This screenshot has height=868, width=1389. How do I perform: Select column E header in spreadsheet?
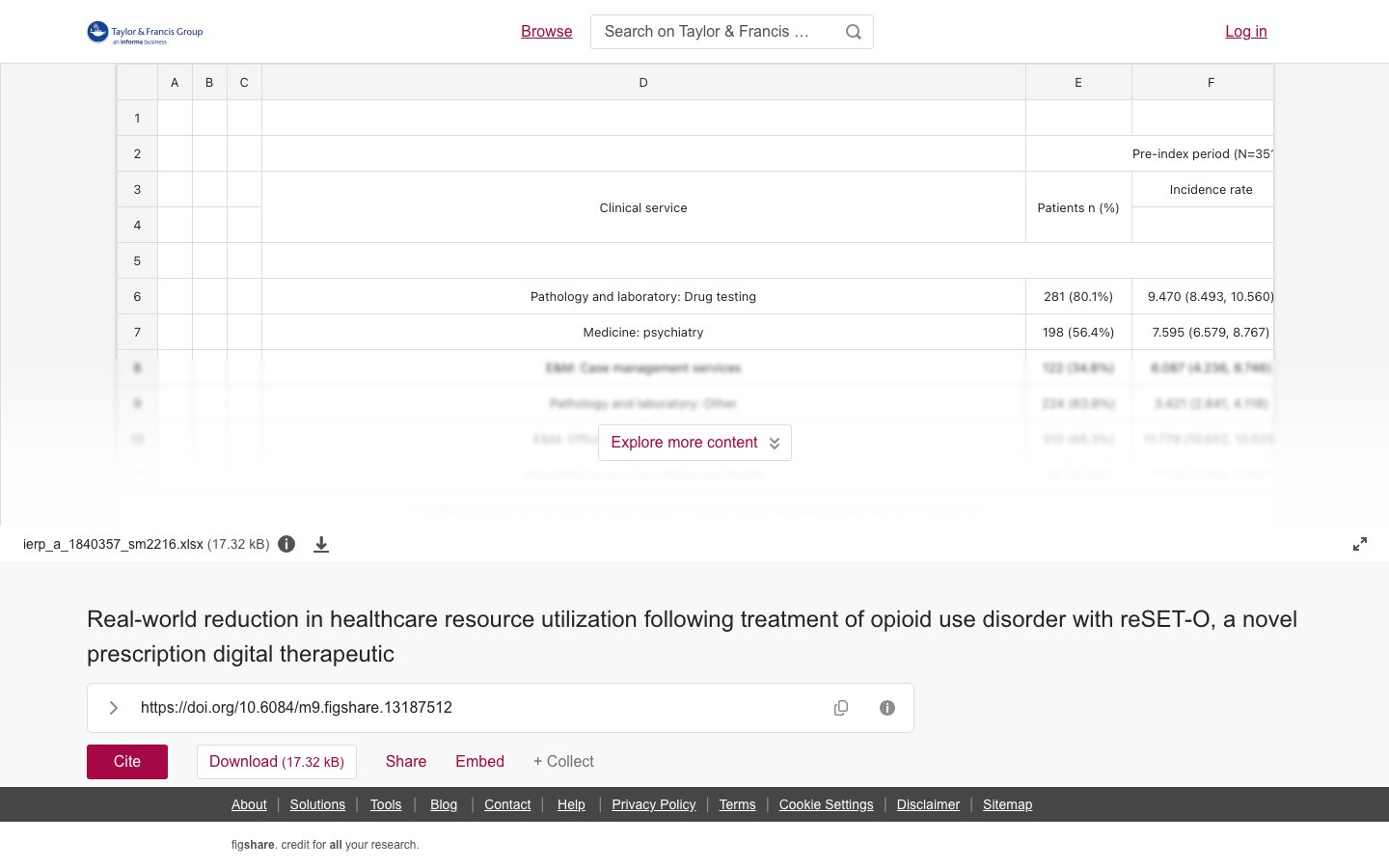click(1078, 83)
